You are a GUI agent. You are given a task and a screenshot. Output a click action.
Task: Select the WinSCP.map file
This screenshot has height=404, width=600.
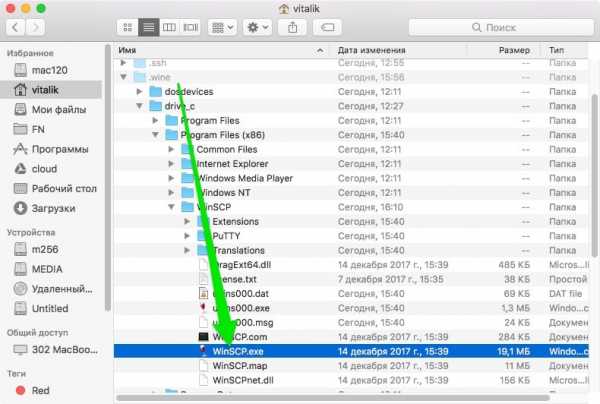click(239, 367)
